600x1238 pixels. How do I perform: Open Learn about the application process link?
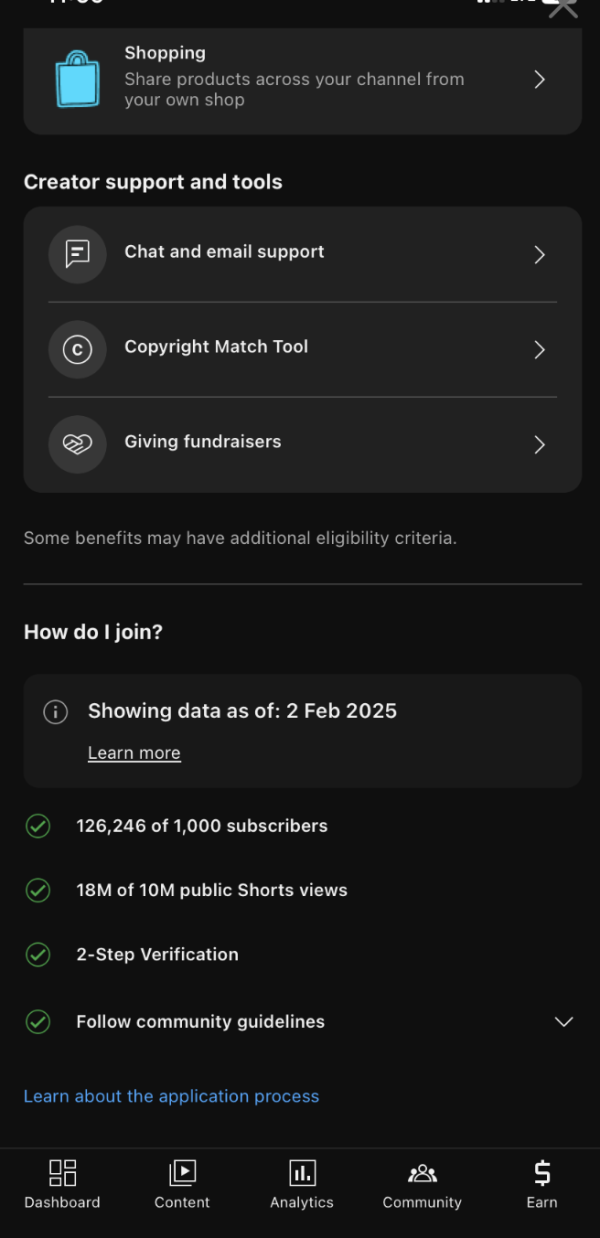point(171,1096)
